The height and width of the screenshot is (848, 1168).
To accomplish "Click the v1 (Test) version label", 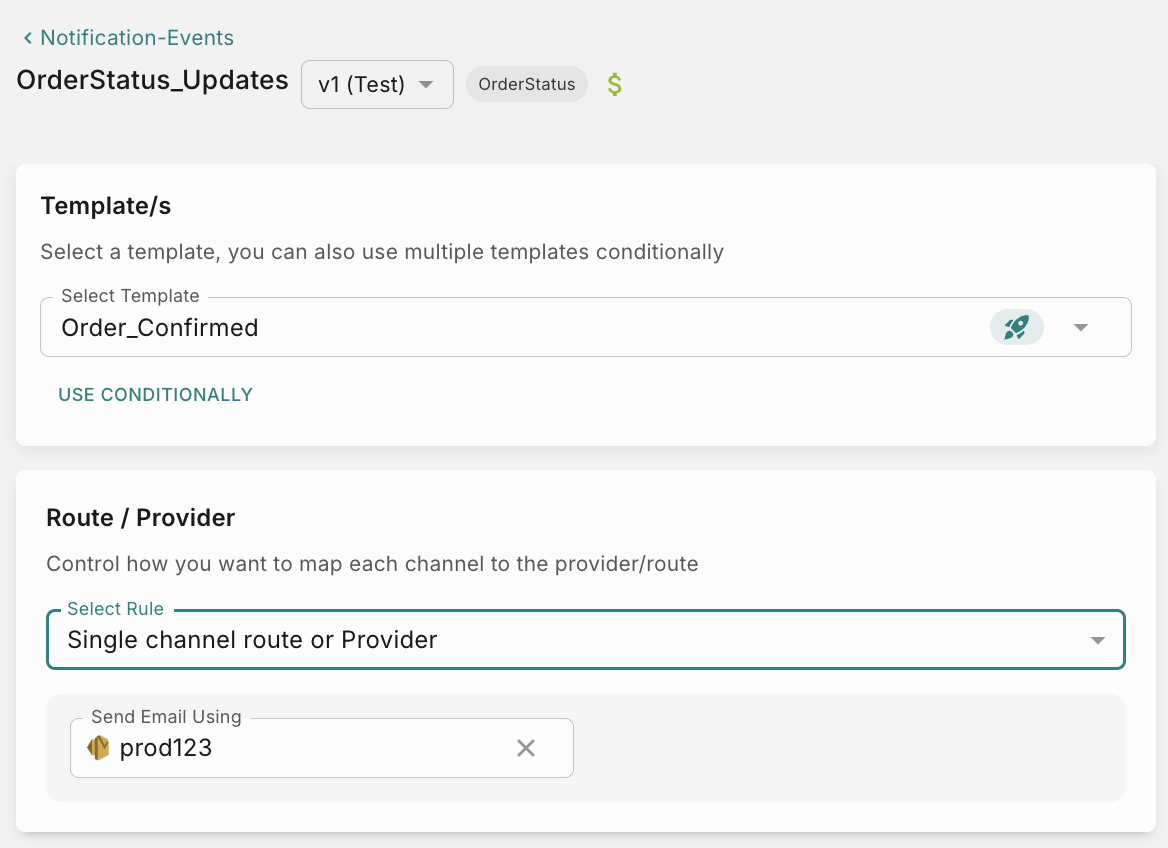I will tap(361, 85).
